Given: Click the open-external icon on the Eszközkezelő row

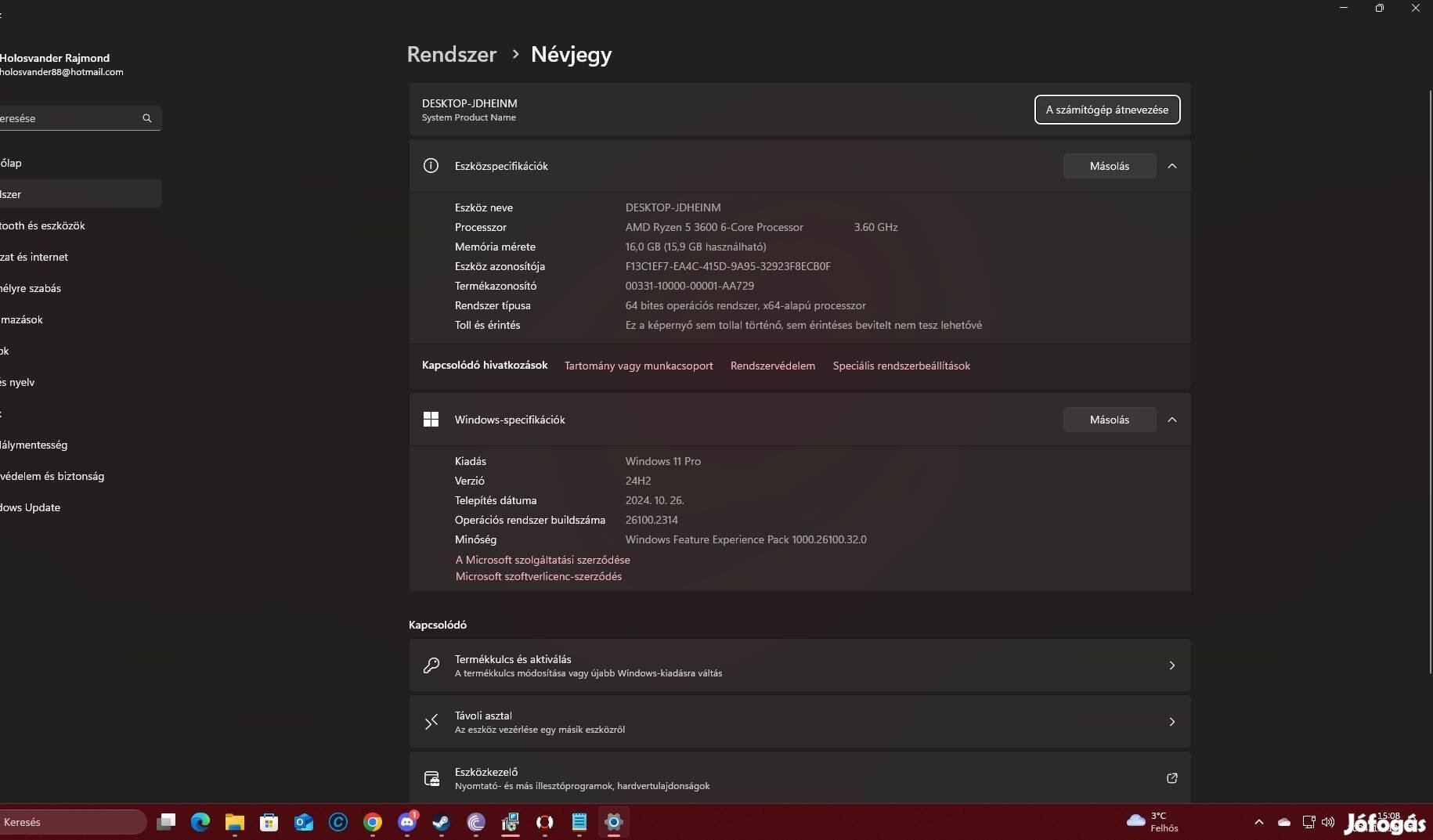Looking at the screenshot, I should (1172, 778).
